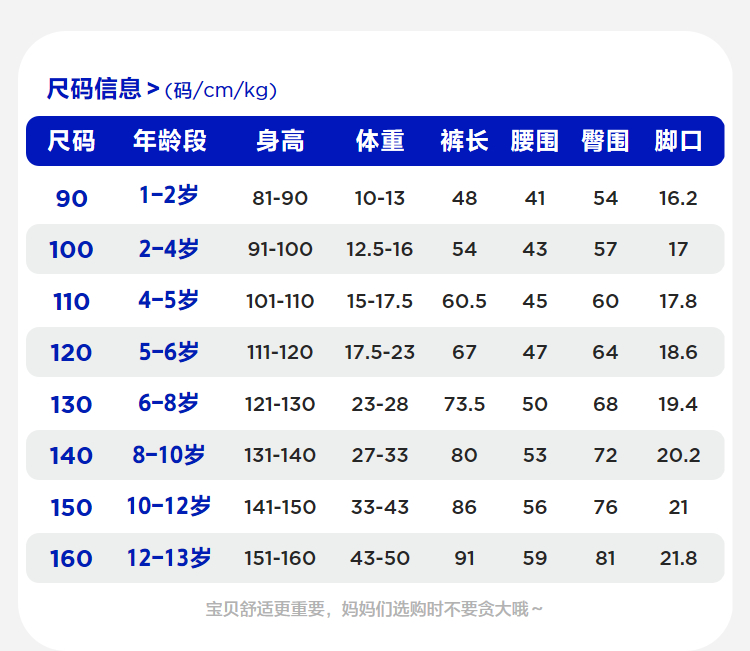Click the 4-5岁 age cell
The width and height of the screenshot is (750, 651).
point(169,300)
